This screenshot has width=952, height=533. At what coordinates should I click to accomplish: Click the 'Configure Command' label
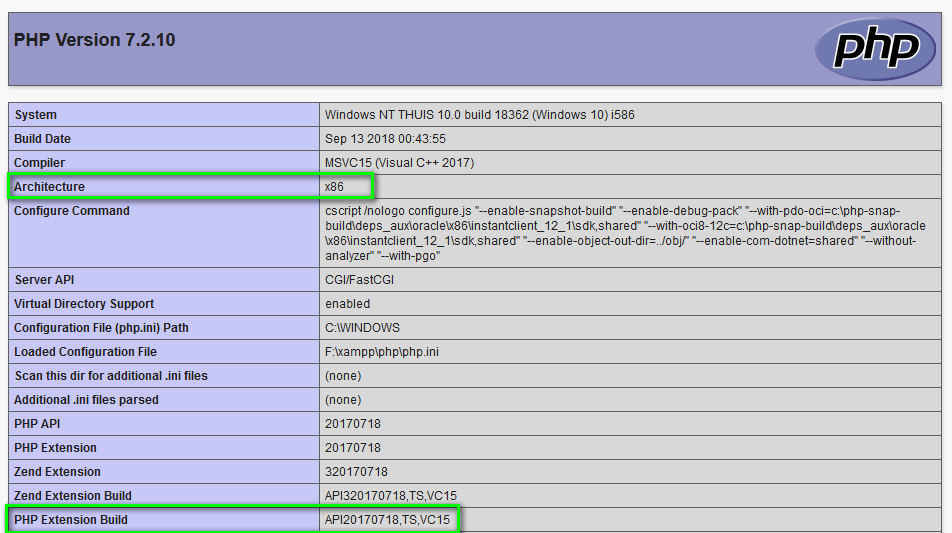tap(72, 211)
